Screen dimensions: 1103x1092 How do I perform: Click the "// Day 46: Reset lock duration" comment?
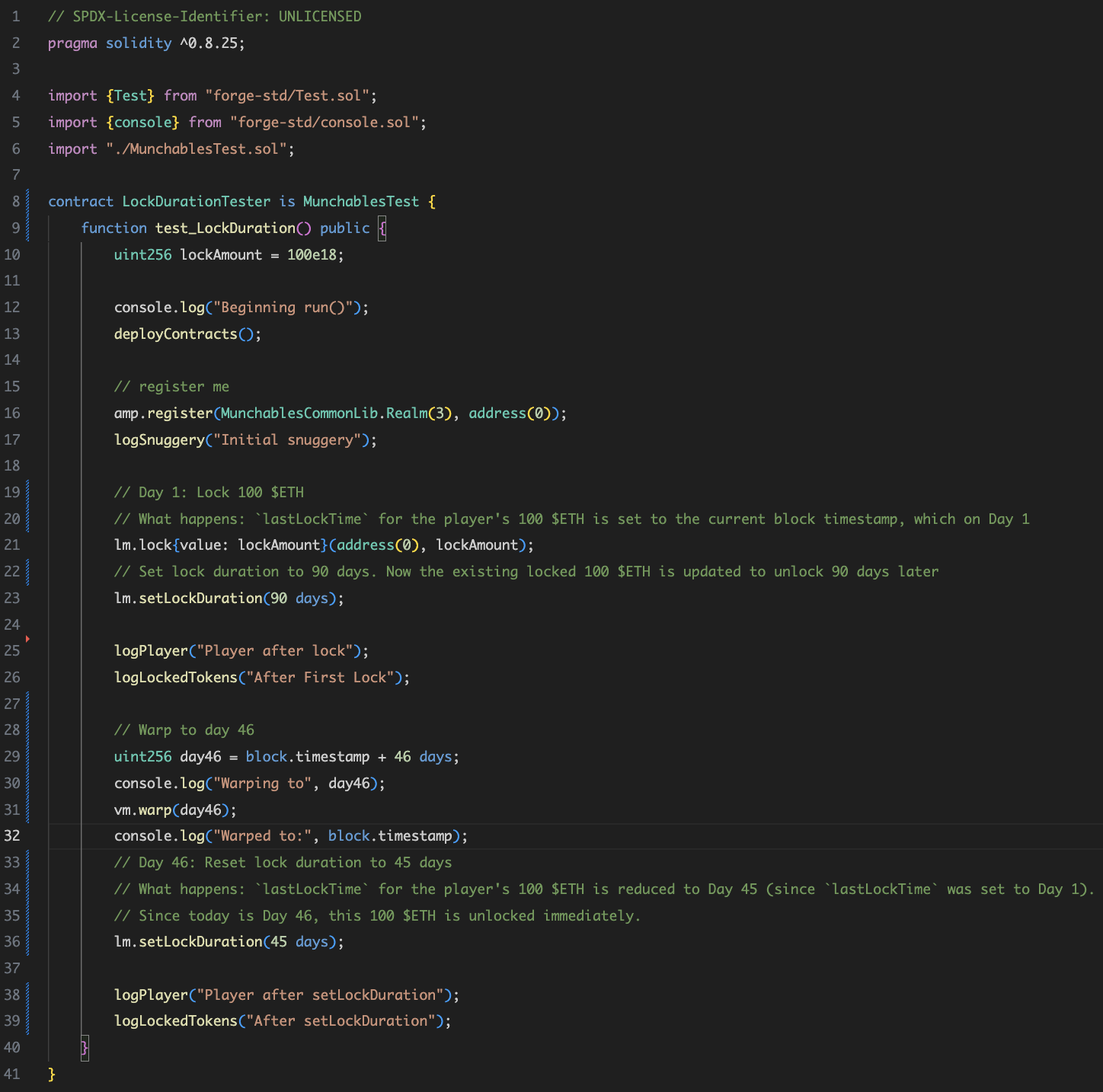coord(283,862)
